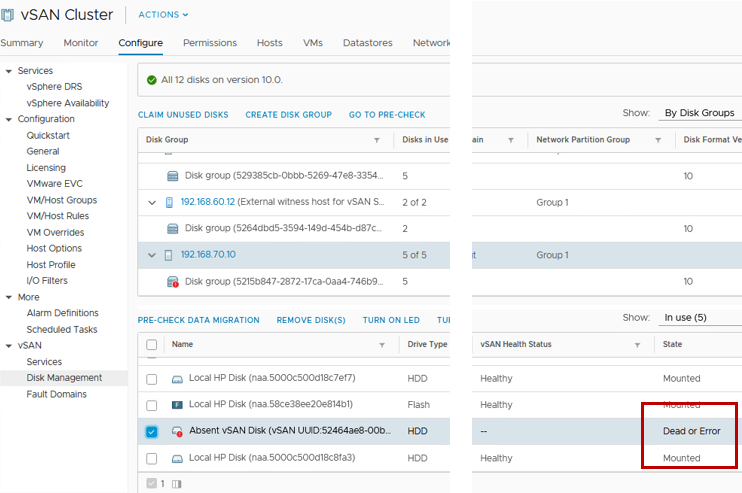Image resolution: width=742 pixels, height=493 pixels.
Task: Click filter icon in vSAN Health Status header
Action: [x=637, y=345]
